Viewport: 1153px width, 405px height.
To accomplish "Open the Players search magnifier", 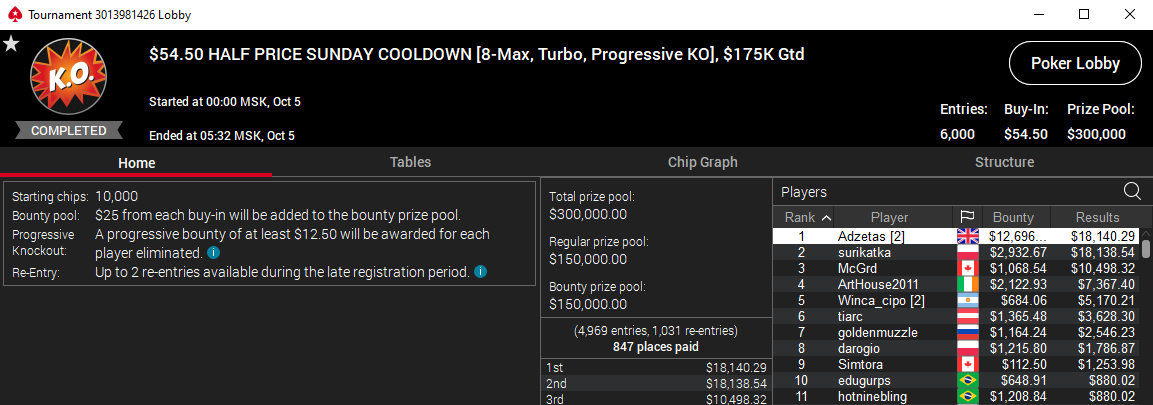I will pyautogui.click(x=1132, y=191).
